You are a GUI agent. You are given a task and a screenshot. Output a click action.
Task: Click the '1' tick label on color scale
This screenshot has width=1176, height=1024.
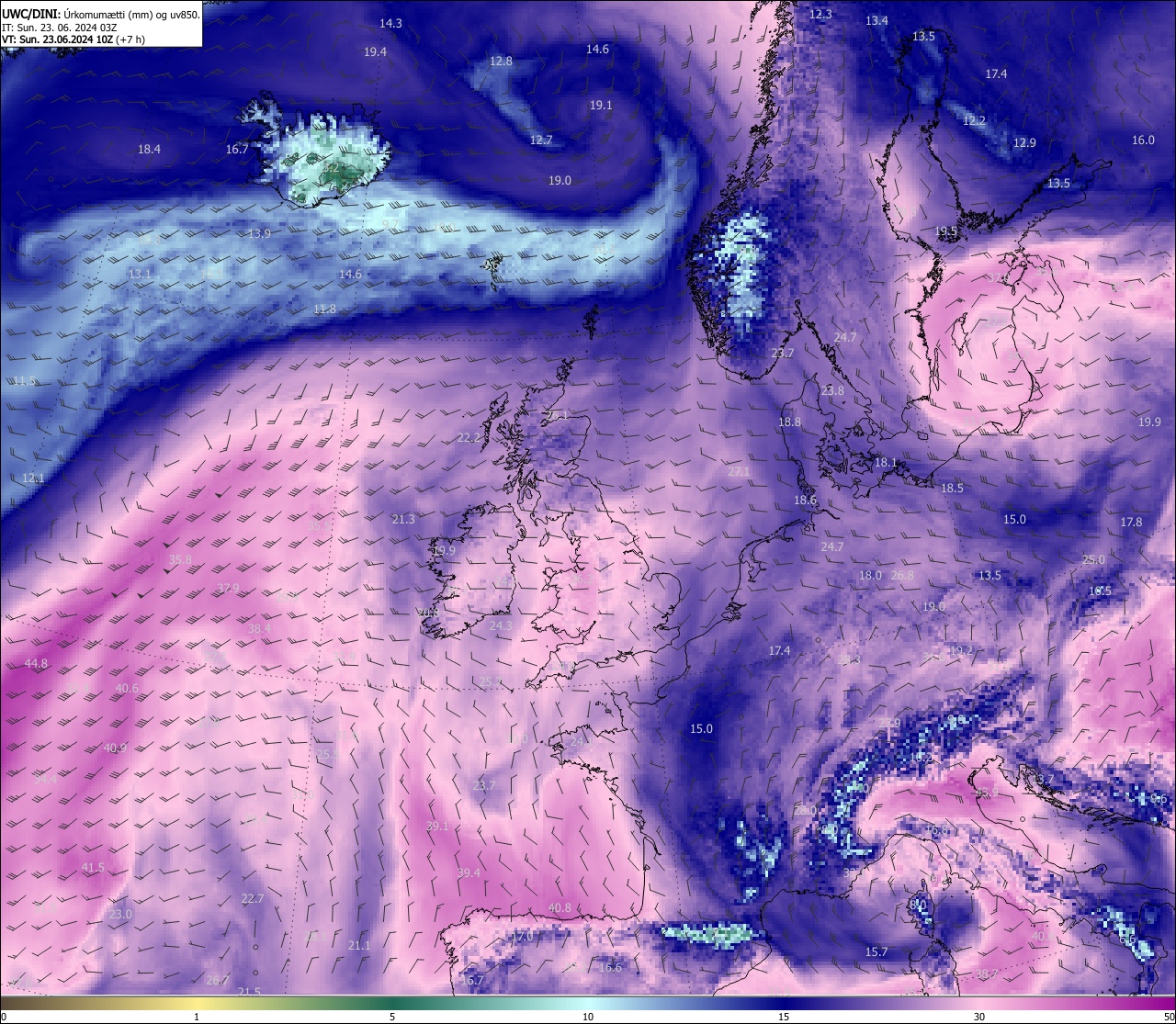point(197,1017)
